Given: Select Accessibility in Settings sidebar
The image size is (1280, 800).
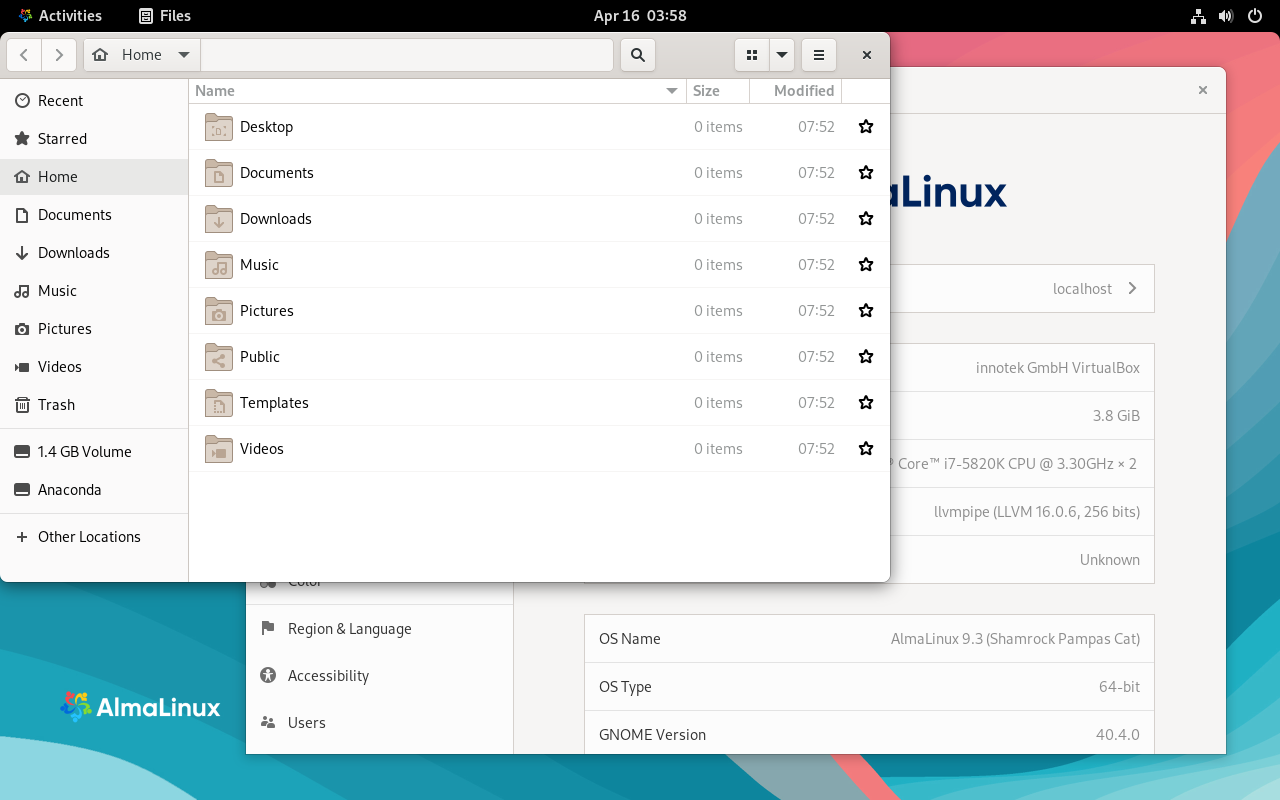Looking at the screenshot, I should (328, 676).
